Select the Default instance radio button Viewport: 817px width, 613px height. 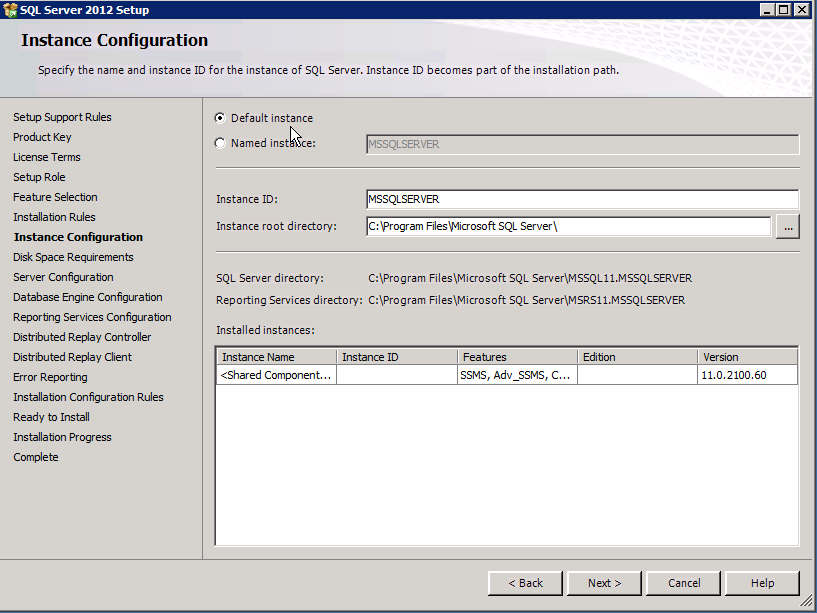[220, 118]
